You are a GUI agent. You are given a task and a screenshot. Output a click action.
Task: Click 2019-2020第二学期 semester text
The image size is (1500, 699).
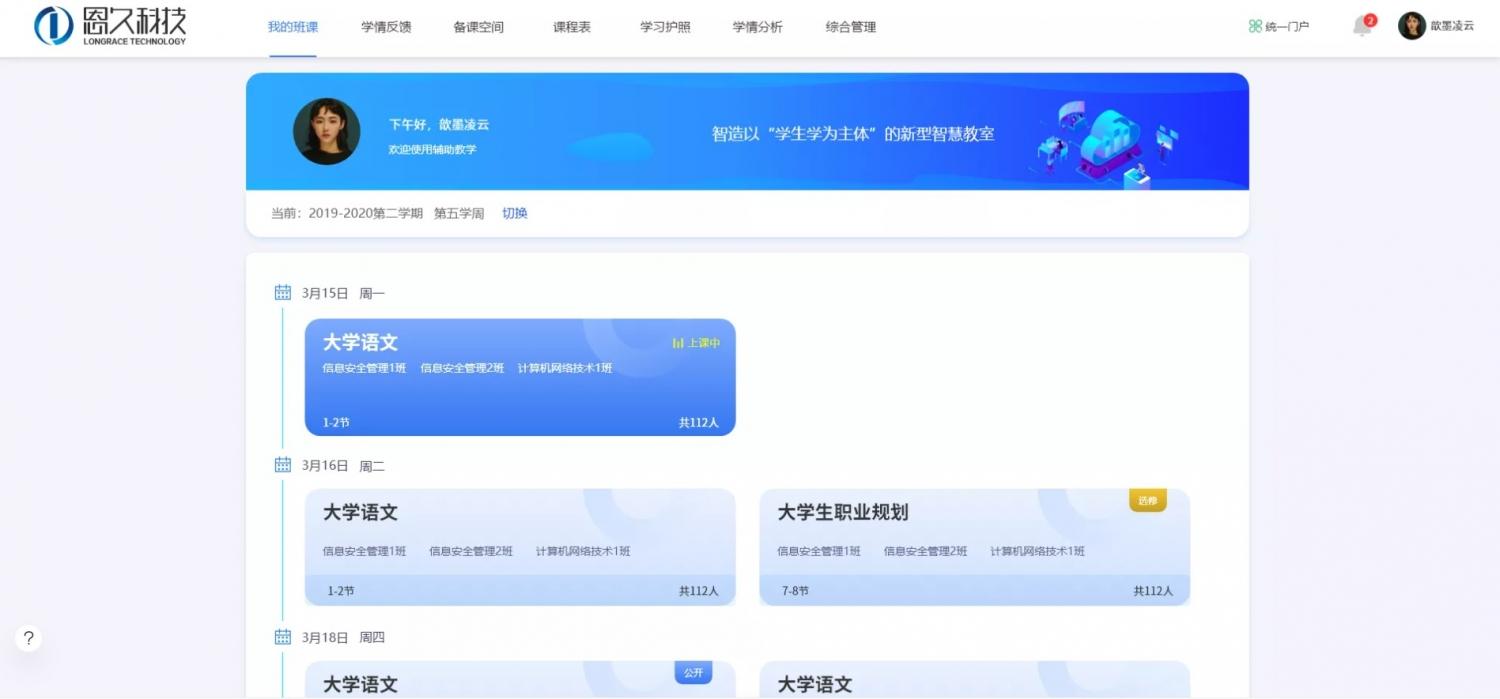click(366, 213)
